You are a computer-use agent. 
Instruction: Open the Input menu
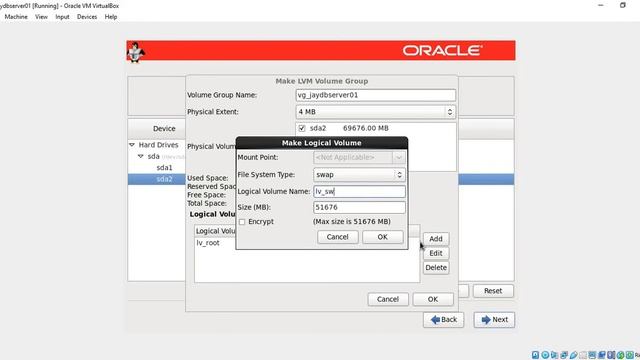coord(62,17)
